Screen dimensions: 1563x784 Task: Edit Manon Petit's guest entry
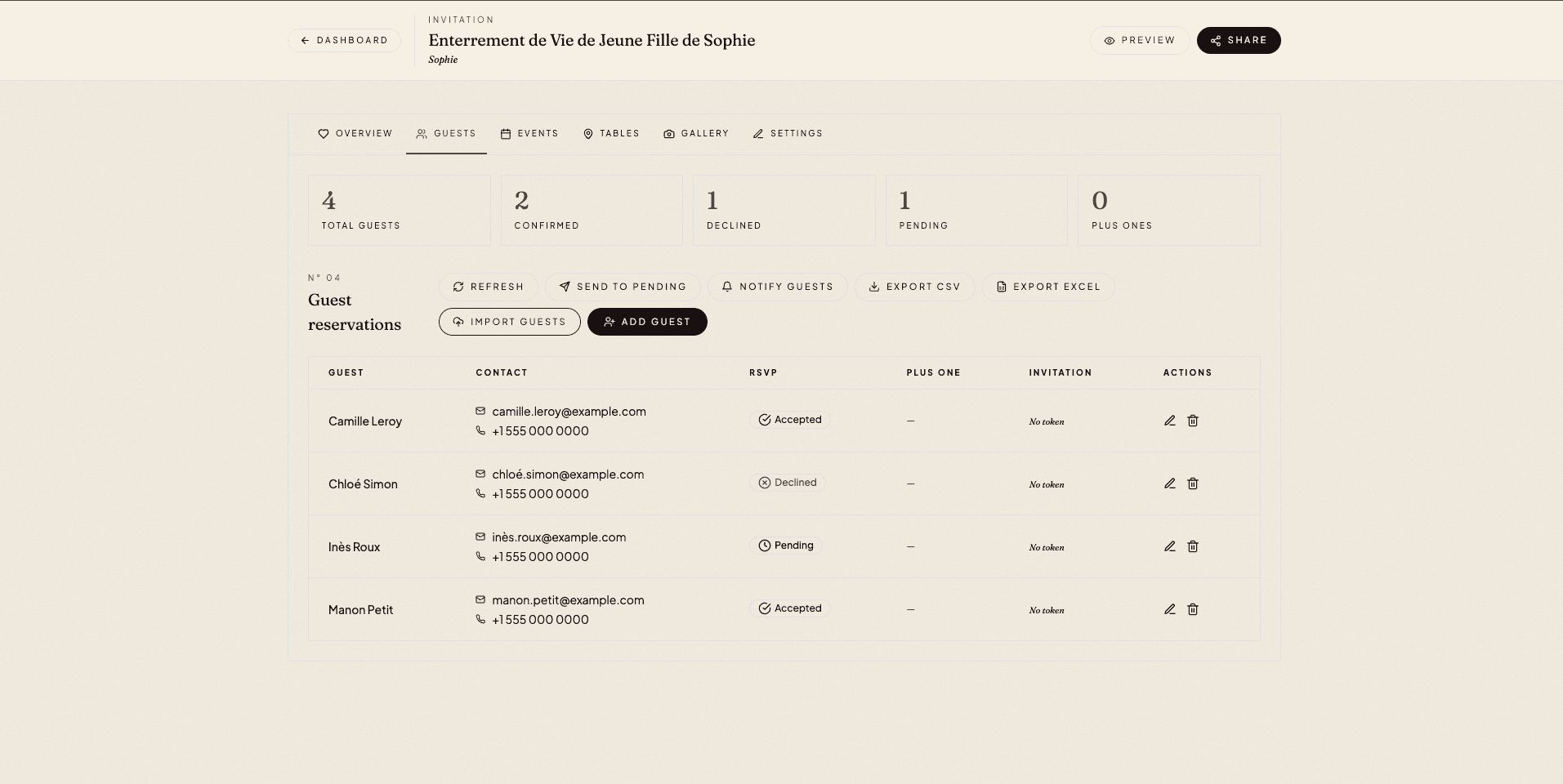pyautogui.click(x=1170, y=609)
